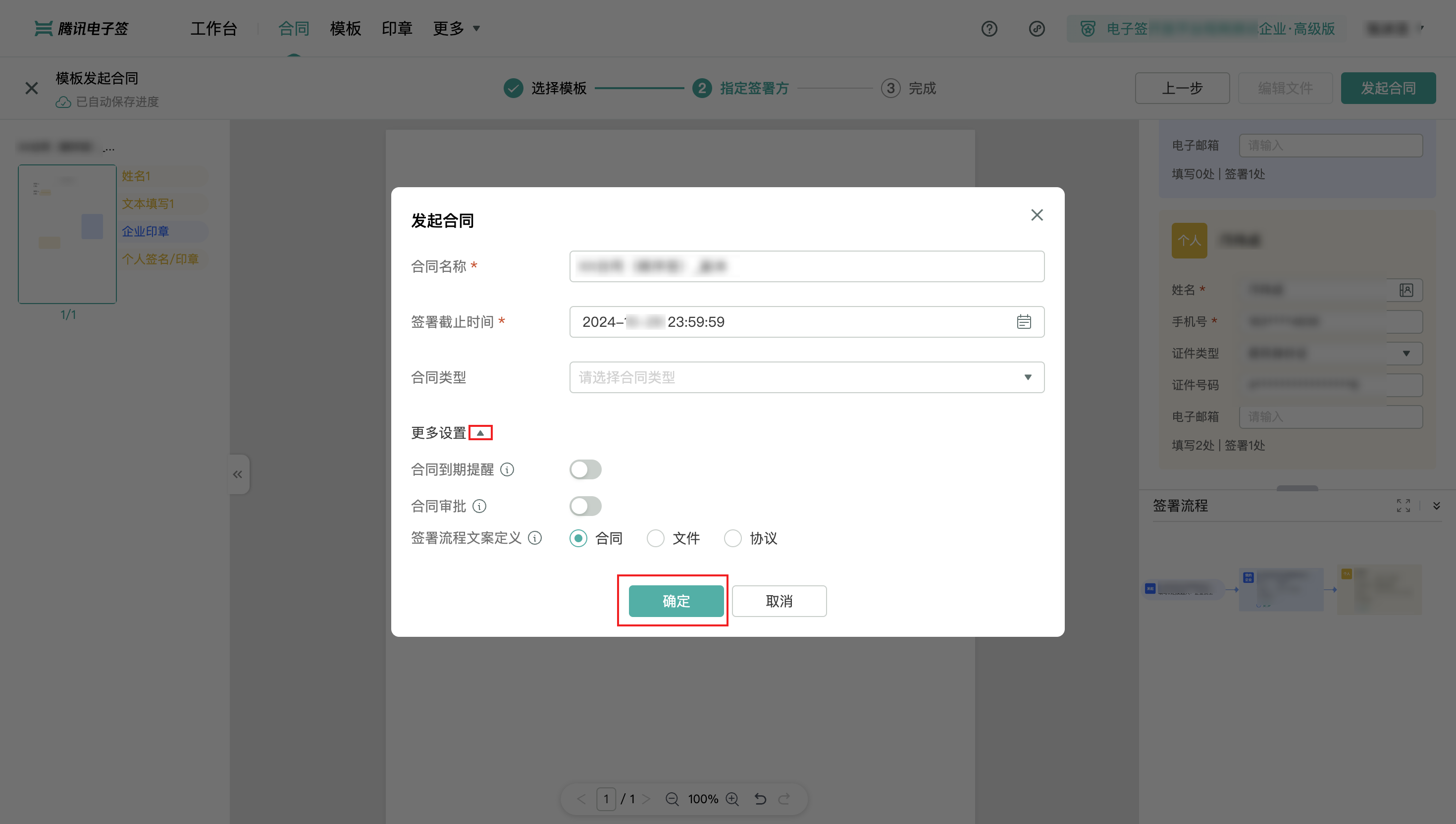
Task: Go to the 合同 tab
Action: click(294, 28)
